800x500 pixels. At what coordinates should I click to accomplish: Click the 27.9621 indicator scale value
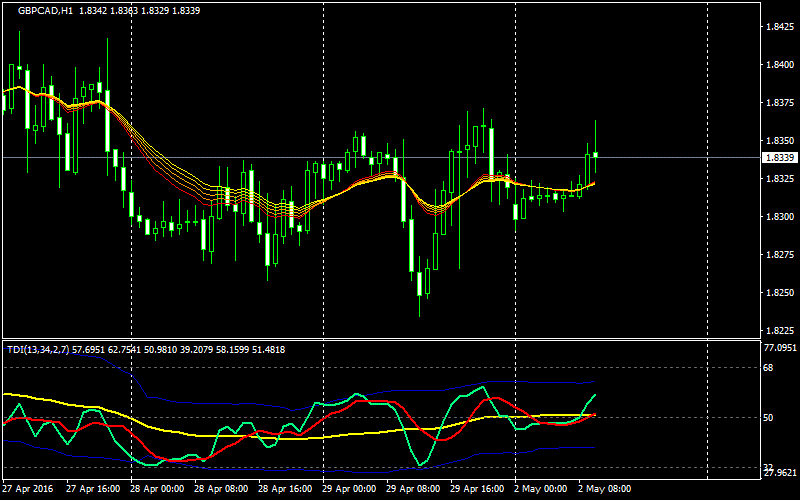[781, 472]
